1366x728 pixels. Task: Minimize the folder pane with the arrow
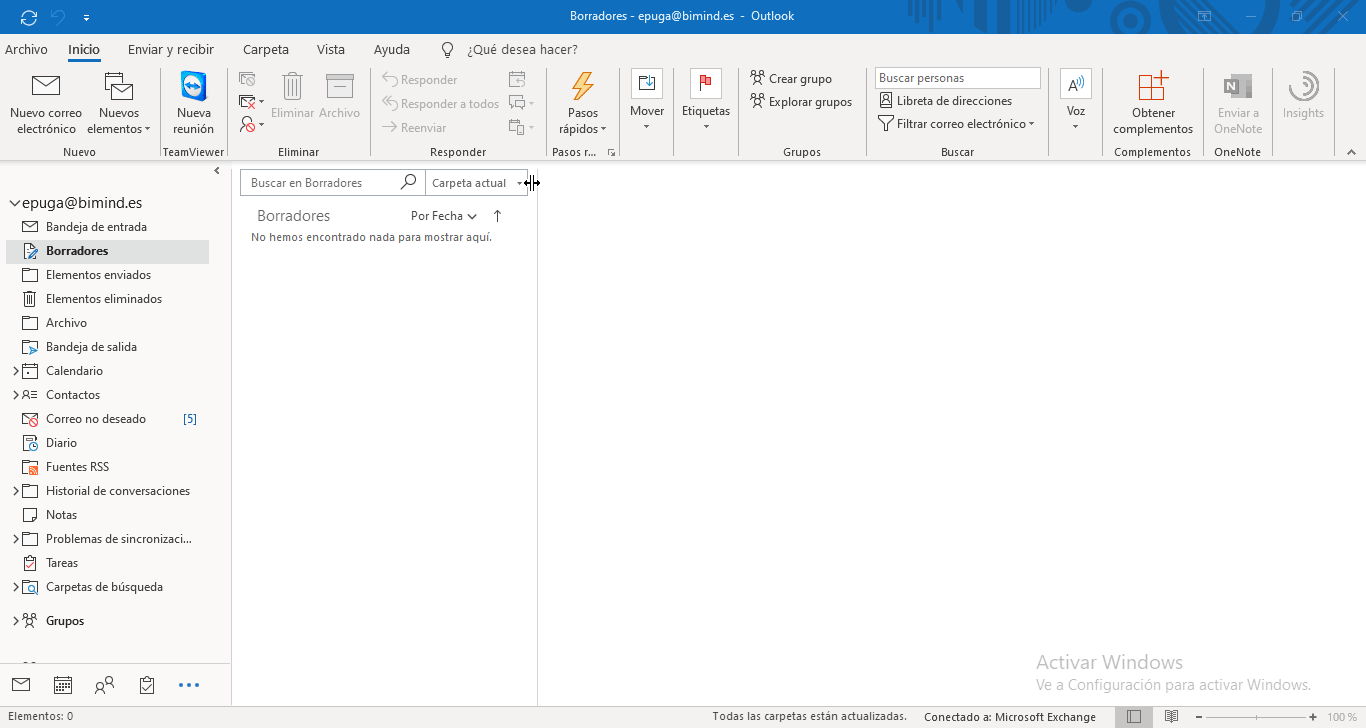pos(217,171)
